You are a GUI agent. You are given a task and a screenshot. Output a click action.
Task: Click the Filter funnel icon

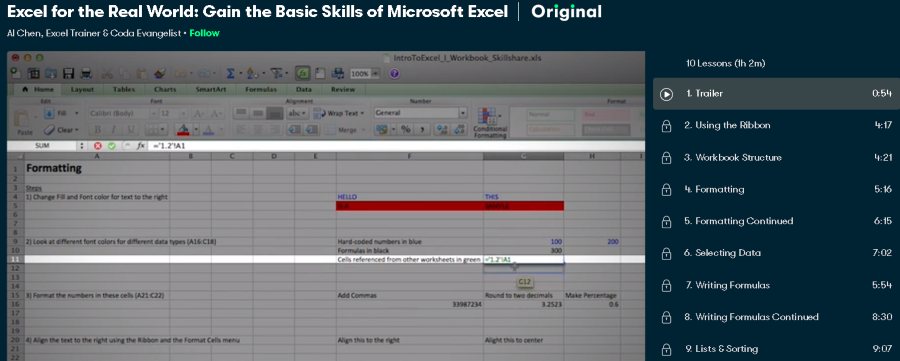coord(277,73)
